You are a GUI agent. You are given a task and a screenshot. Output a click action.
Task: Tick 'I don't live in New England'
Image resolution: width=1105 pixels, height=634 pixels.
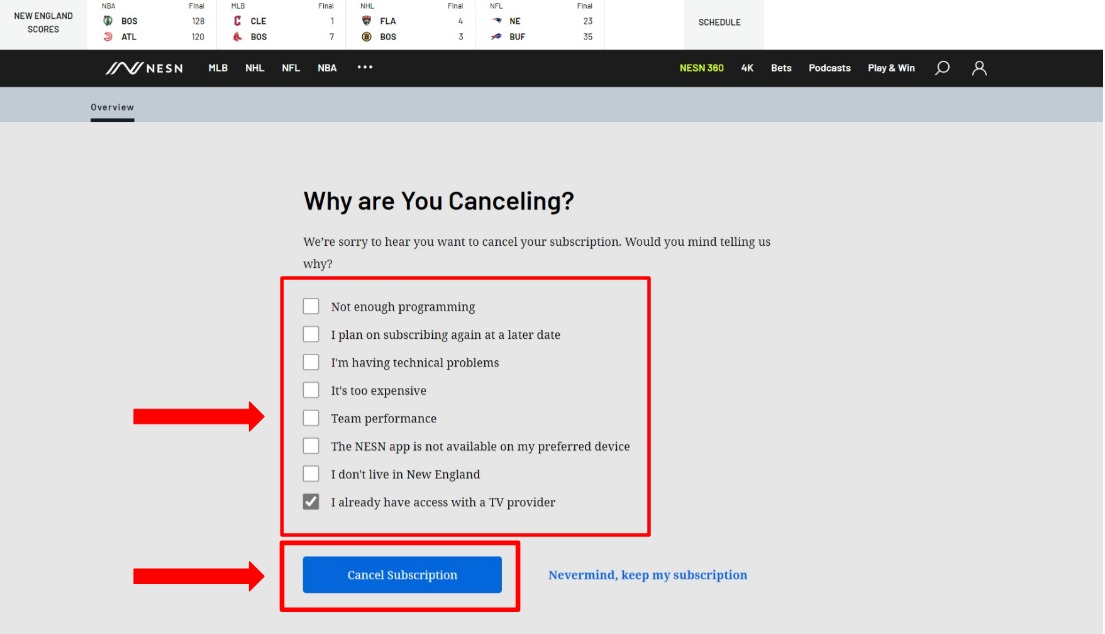(311, 473)
